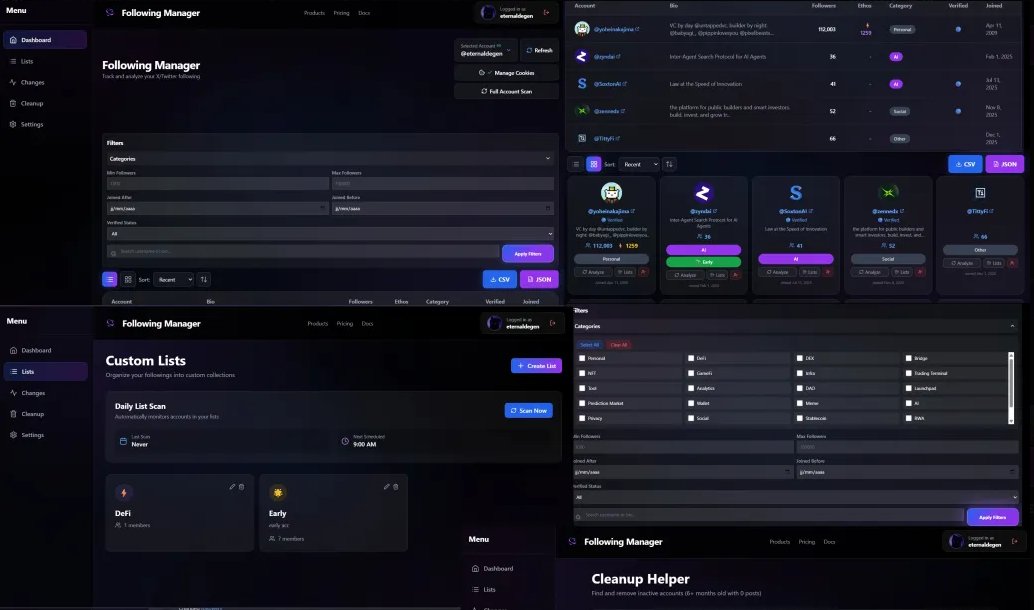Tick the Trading Terminal category checkbox
The image size is (1034, 610).
(908, 373)
